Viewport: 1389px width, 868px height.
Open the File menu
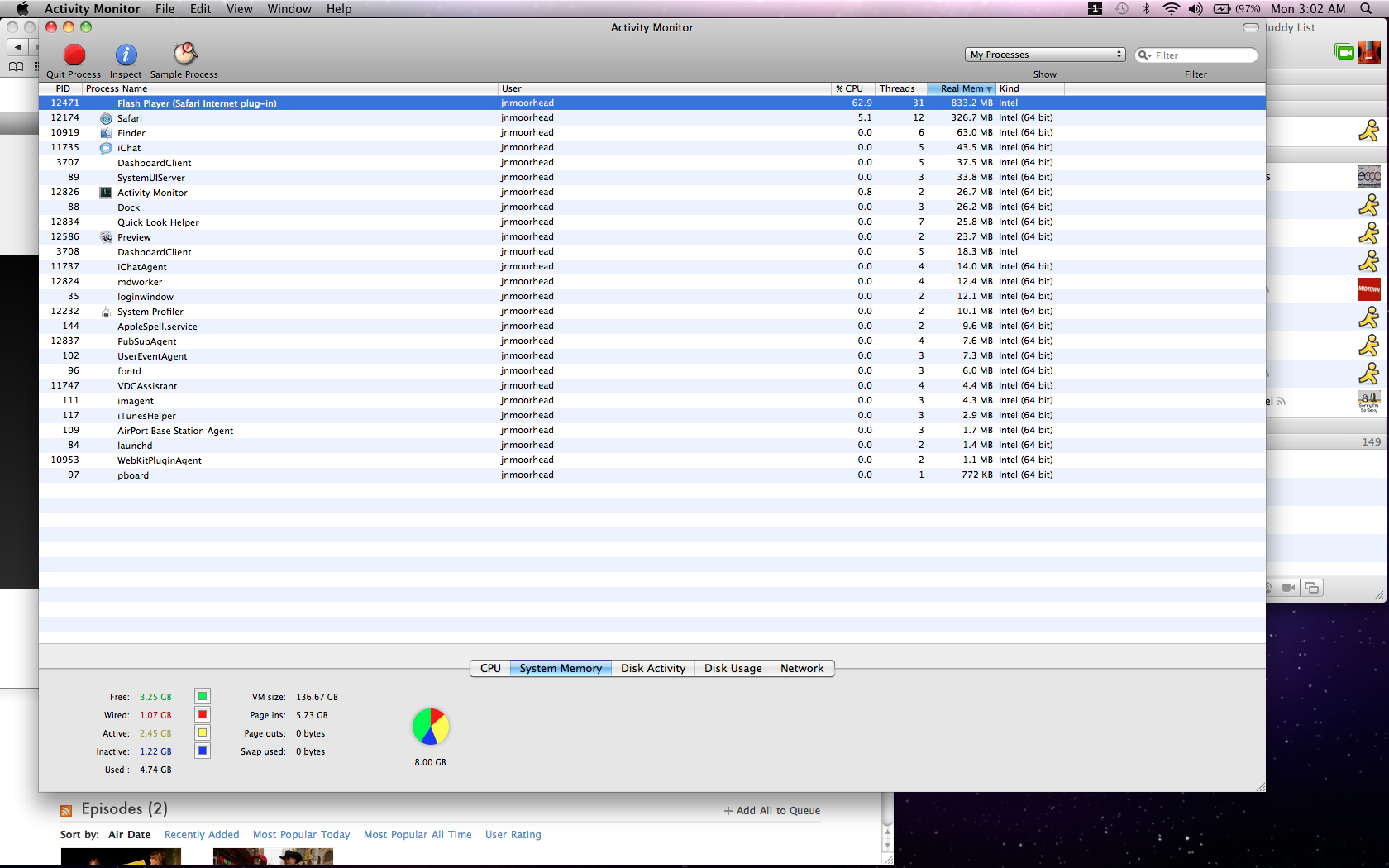pos(165,9)
